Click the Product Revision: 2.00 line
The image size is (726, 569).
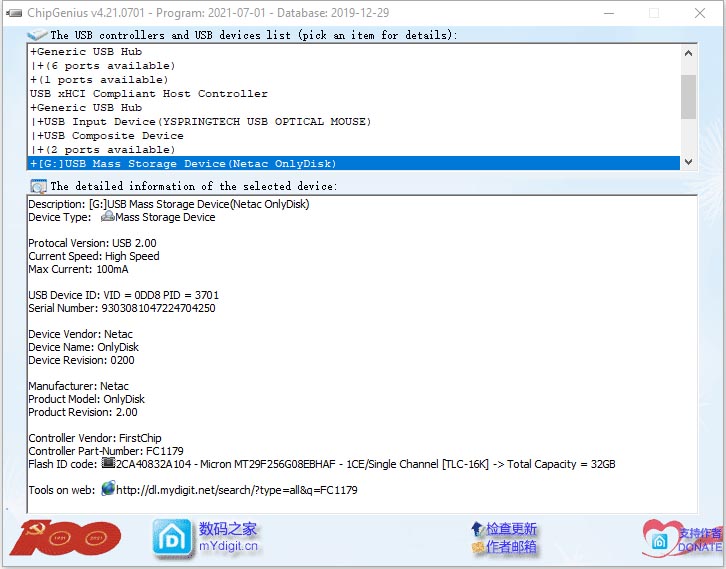pos(83,412)
